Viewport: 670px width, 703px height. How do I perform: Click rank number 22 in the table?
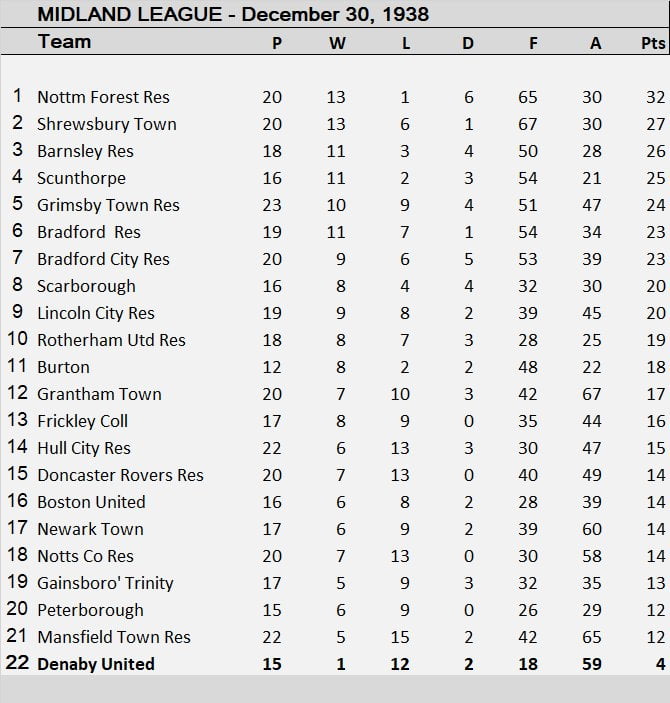(x=16, y=664)
